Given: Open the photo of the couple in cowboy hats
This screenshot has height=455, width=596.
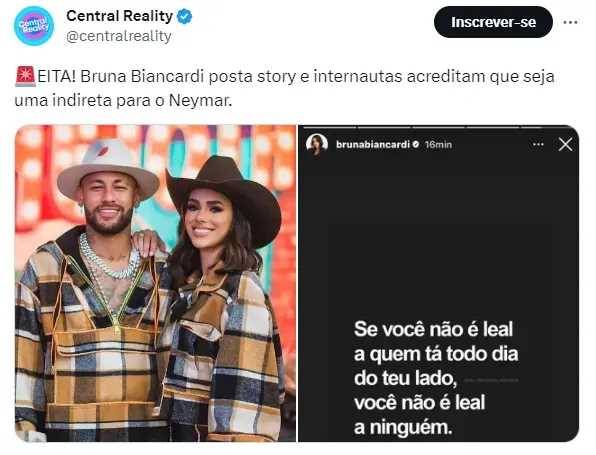Looking at the screenshot, I should click(155, 283).
